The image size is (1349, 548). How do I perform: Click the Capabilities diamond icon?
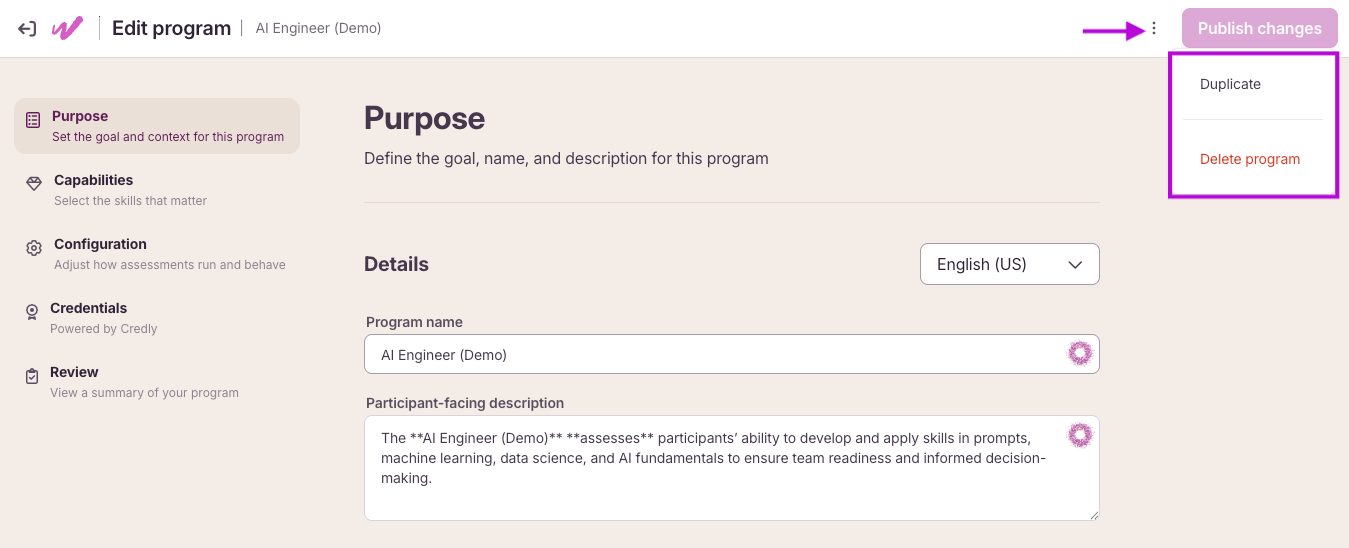tap(34, 184)
